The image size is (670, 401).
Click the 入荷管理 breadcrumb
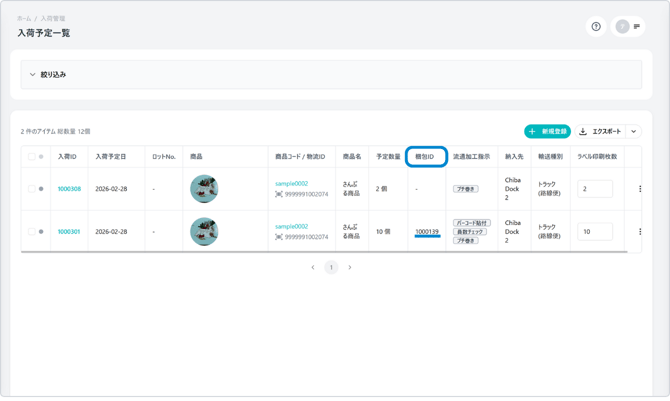(53, 19)
